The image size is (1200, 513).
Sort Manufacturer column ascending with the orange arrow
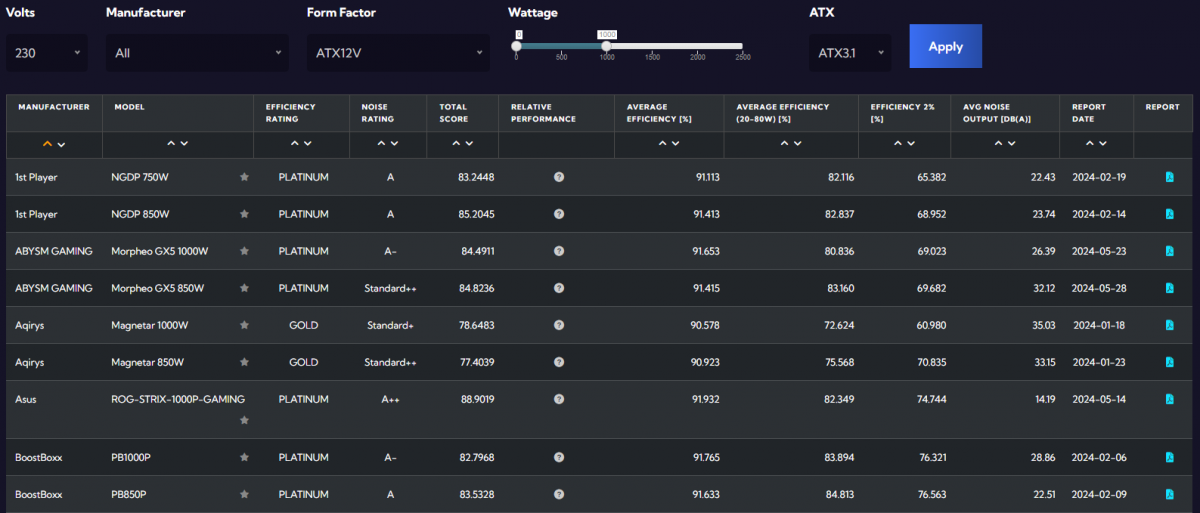[47, 144]
